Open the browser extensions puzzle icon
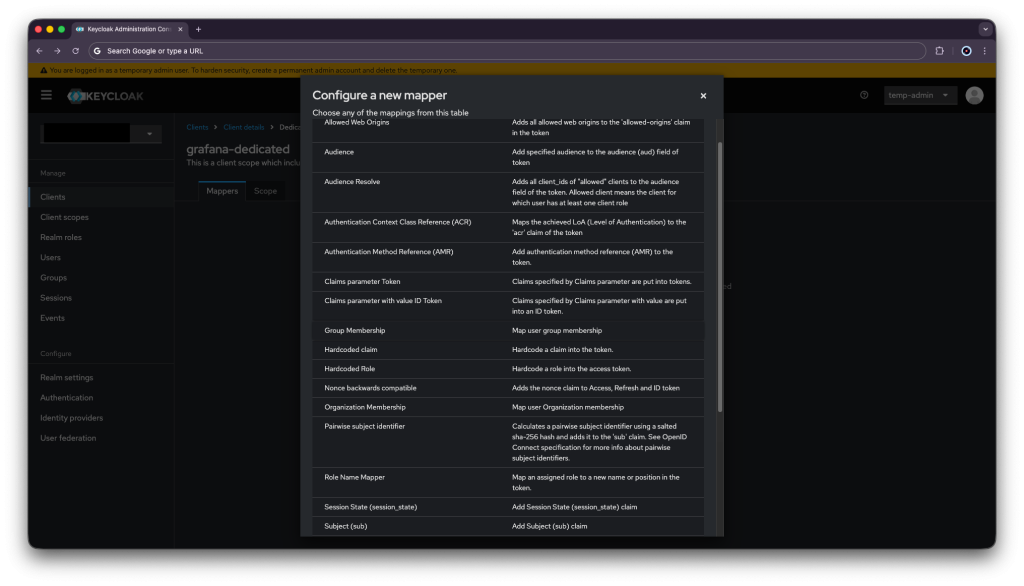This screenshot has height=586, width=1024. pos(939,50)
